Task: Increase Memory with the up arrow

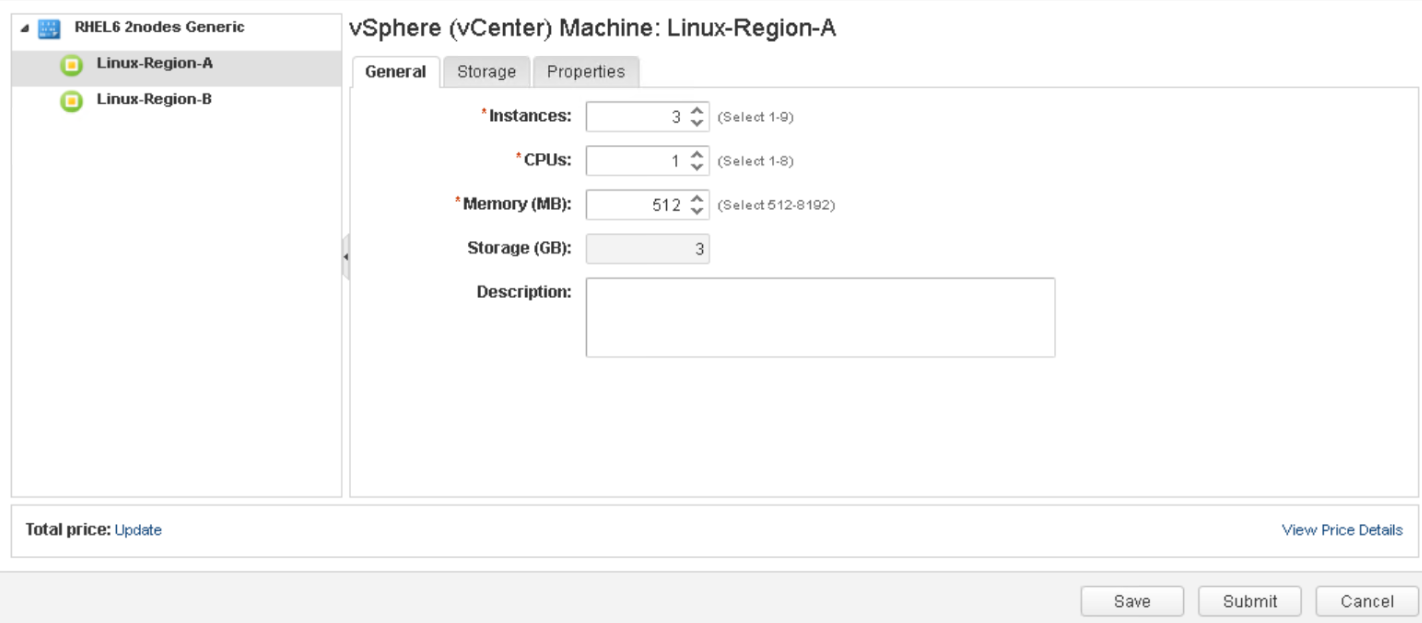Action: 698,198
